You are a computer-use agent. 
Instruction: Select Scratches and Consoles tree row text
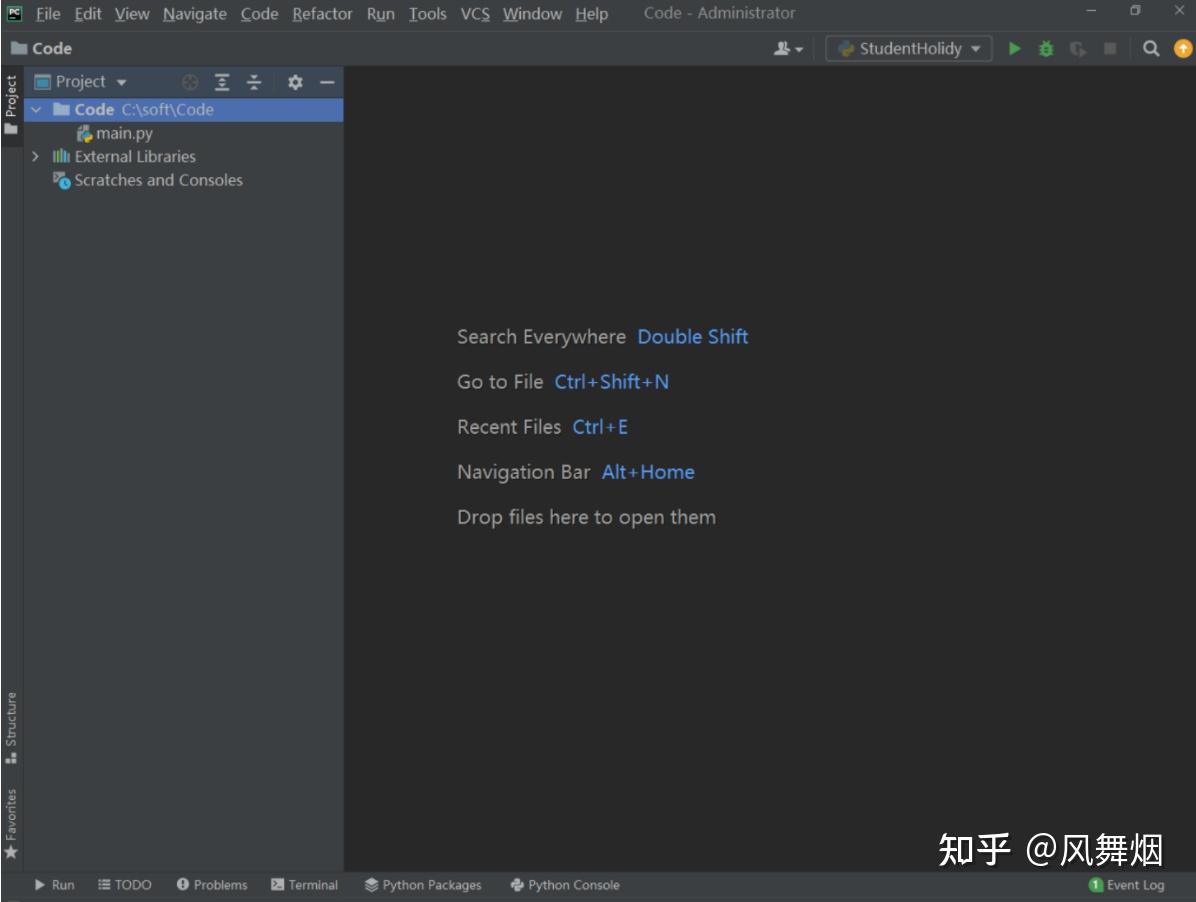click(x=159, y=181)
